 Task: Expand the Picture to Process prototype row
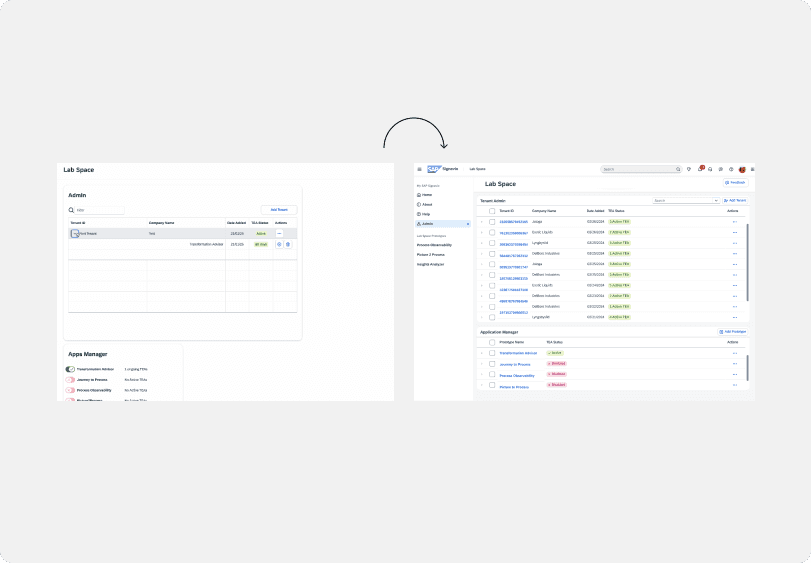[482, 385]
